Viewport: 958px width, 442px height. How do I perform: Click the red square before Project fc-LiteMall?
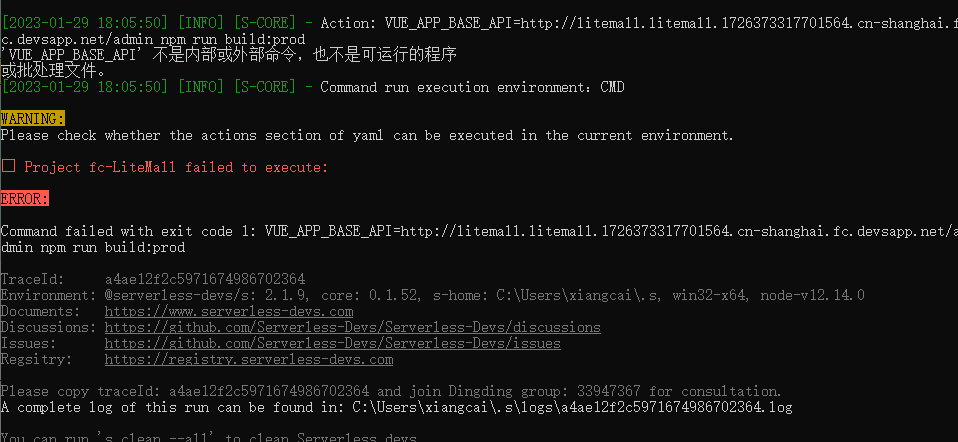click(x=8, y=166)
